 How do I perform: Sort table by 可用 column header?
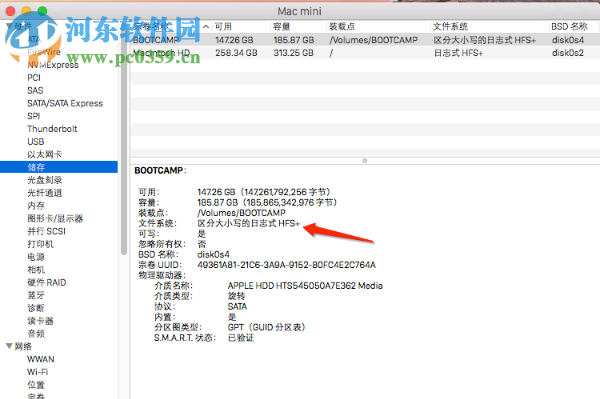[241, 26]
